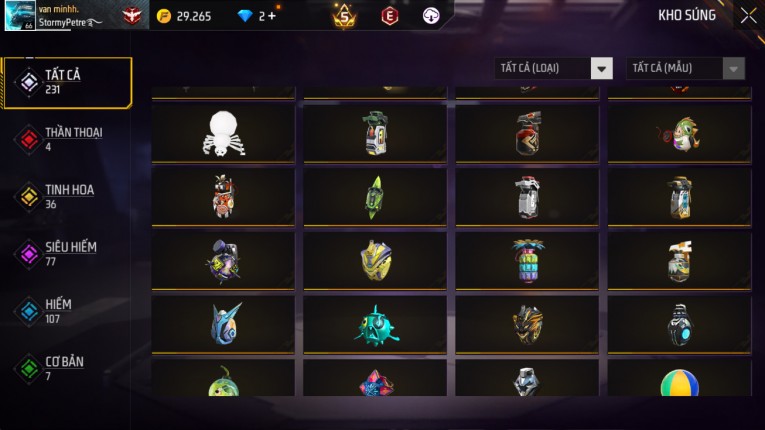The width and height of the screenshot is (765, 430).
Task: Select the rainbow striped grenade skin
Action: click(x=527, y=261)
